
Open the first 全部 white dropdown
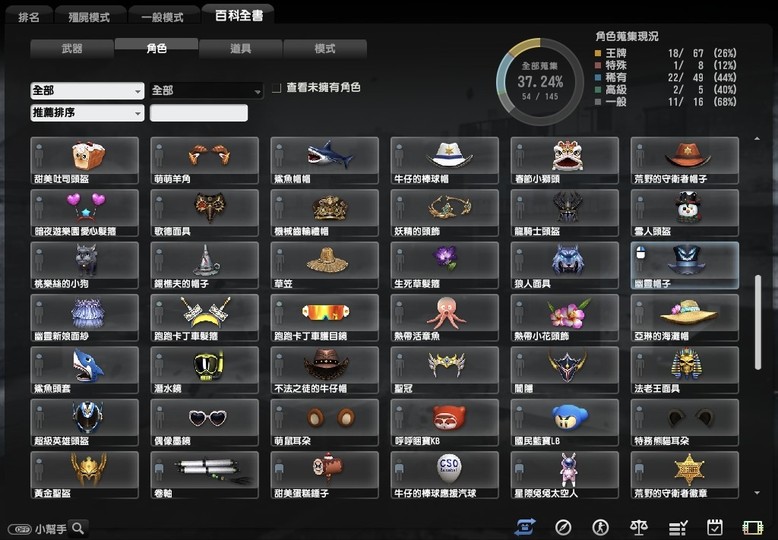(x=87, y=90)
